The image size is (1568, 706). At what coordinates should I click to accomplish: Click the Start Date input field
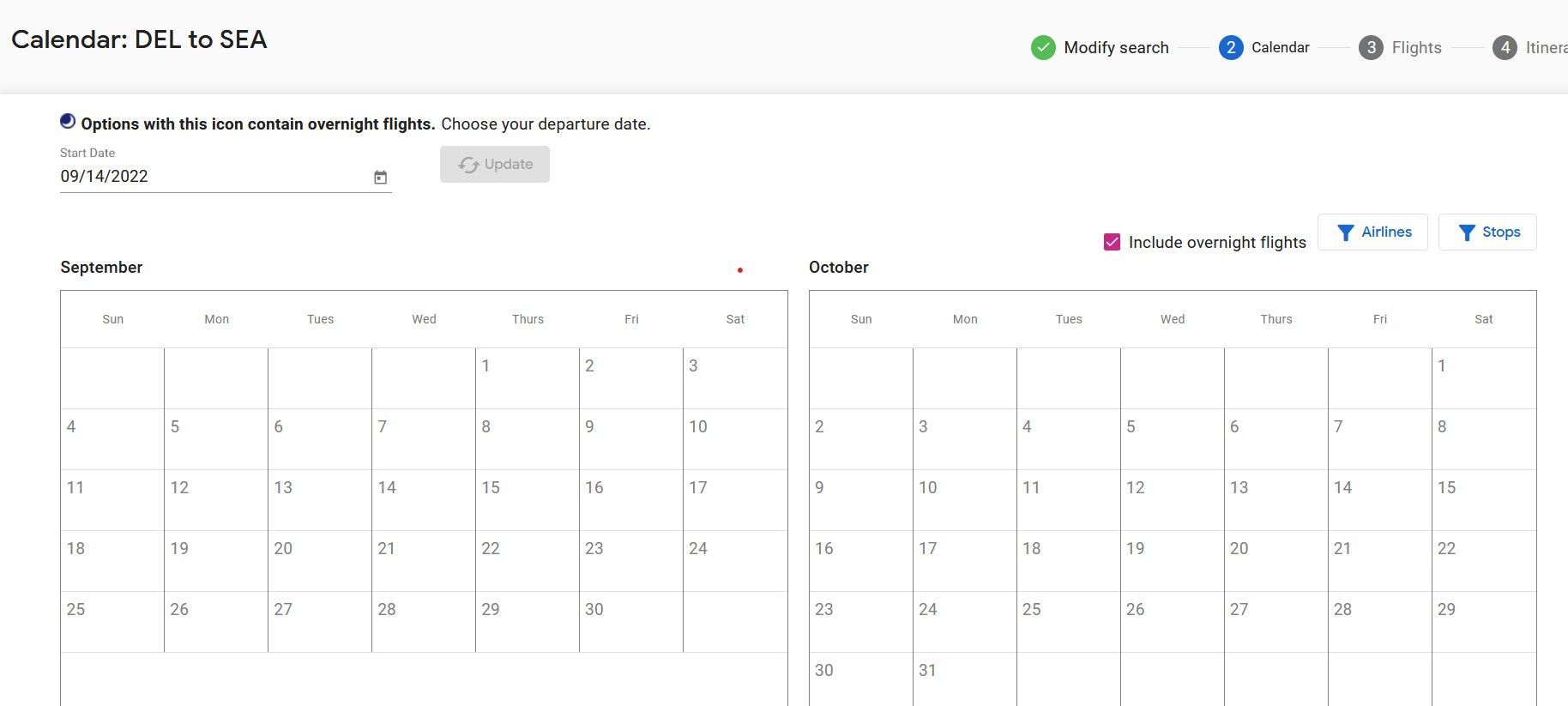pyautogui.click(x=214, y=177)
